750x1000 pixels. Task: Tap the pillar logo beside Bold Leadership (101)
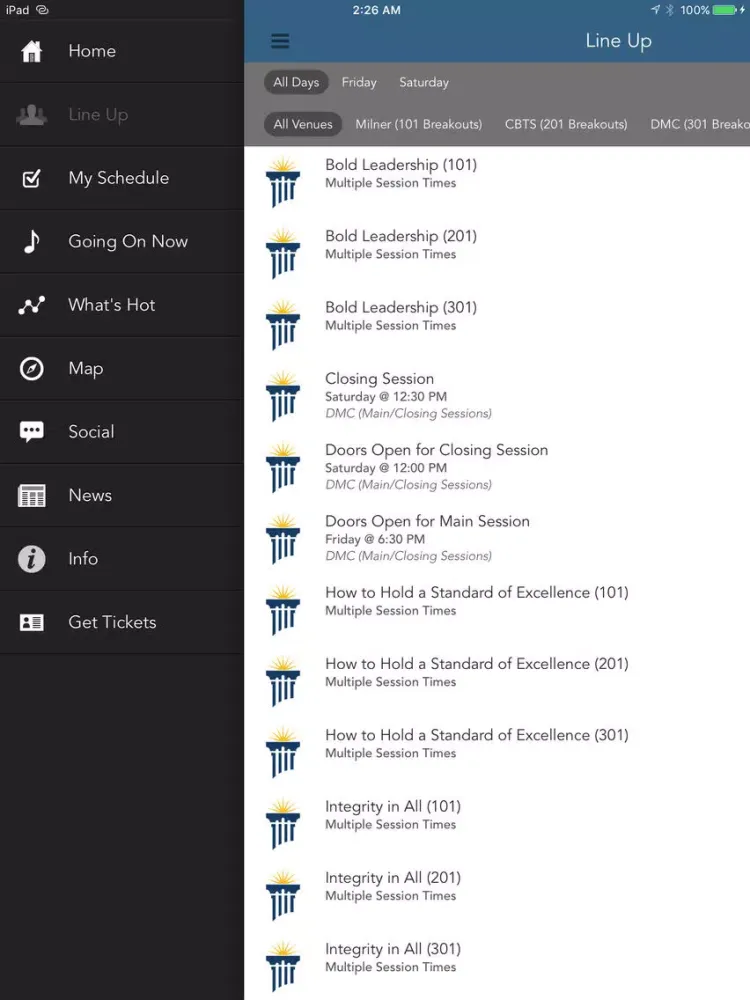pos(283,182)
